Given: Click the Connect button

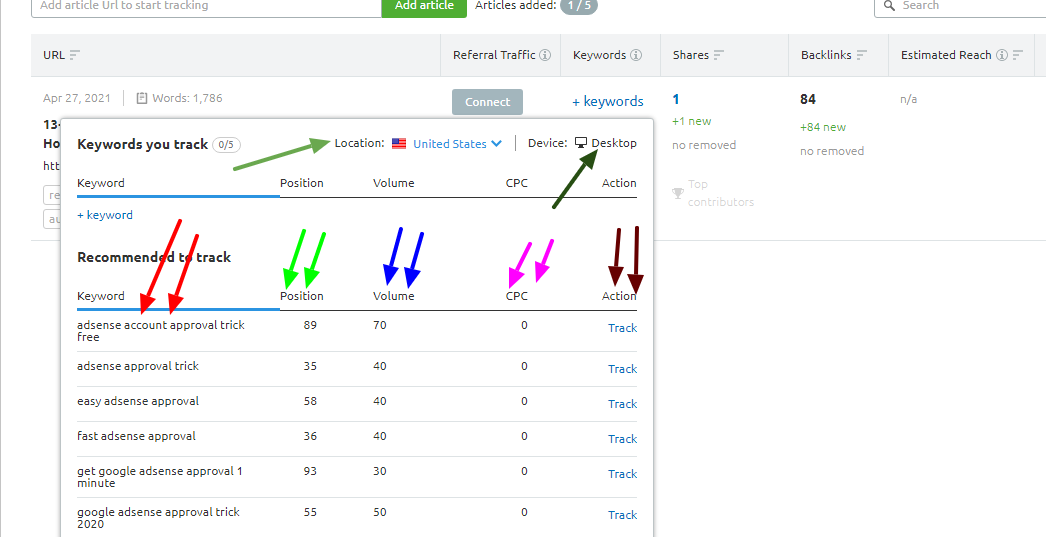Looking at the screenshot, I should tap(487, 102).
